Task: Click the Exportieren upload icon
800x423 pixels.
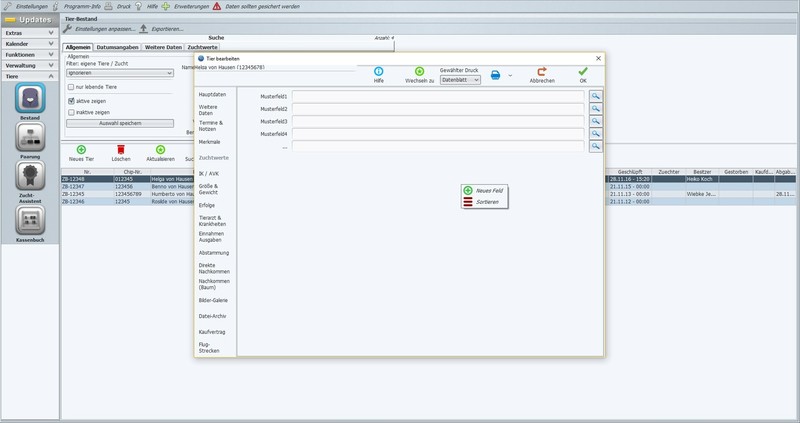Action: click(x=143, y=29)
